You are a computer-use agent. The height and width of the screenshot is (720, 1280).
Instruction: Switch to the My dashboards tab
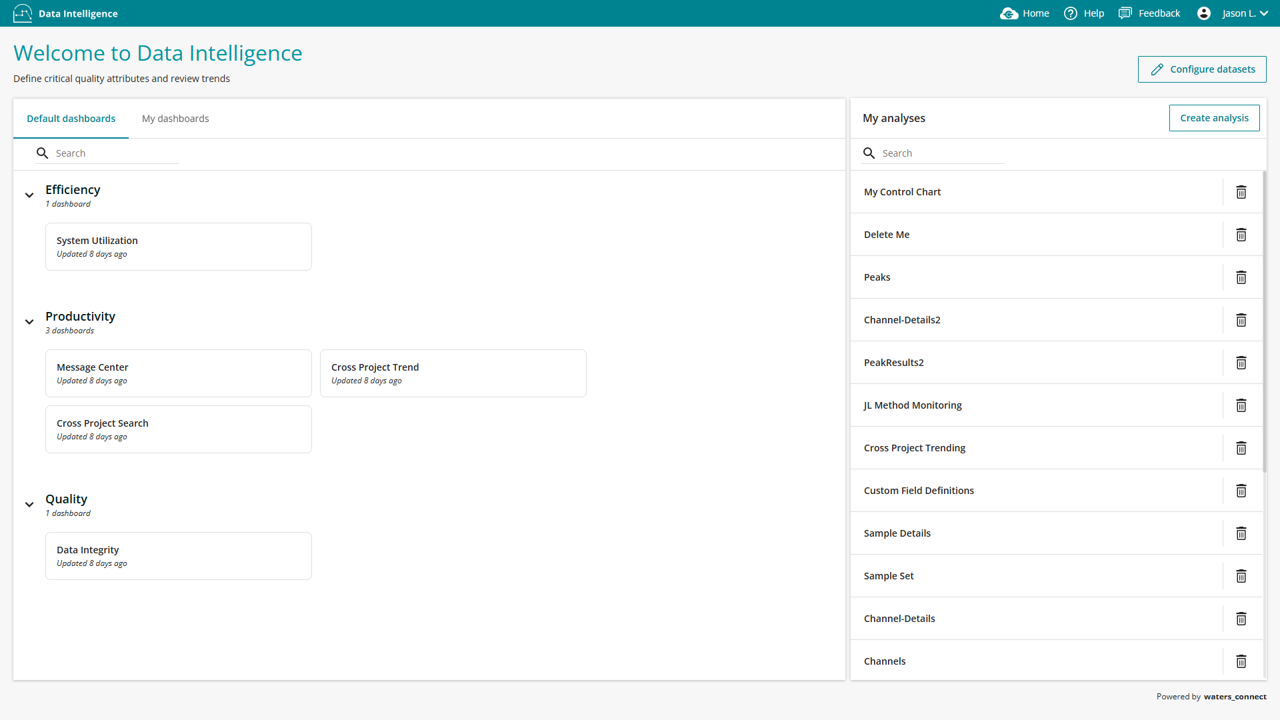[x=175, y=118]
